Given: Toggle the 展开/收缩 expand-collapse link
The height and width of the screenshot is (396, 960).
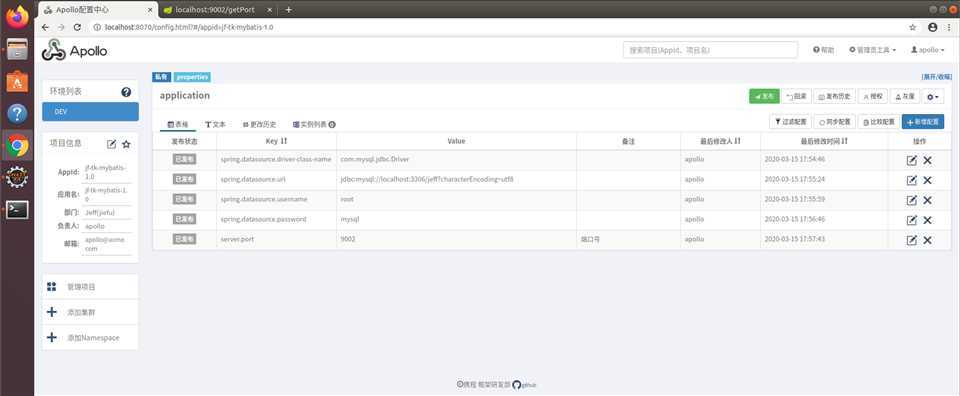Looking at the screenshot, I should [x=937, y=77].
